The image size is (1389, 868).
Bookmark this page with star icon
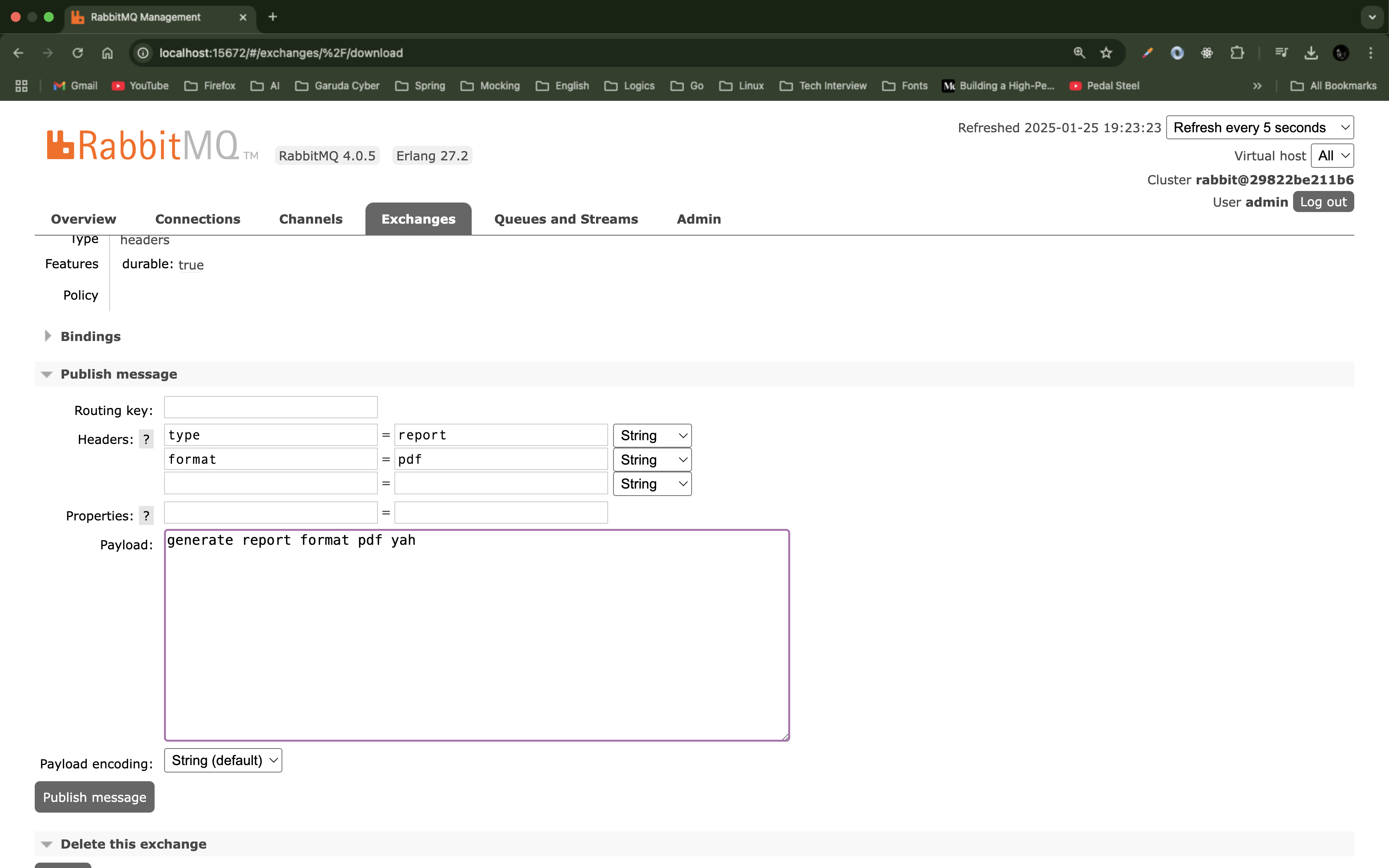tap(1106, 53)
